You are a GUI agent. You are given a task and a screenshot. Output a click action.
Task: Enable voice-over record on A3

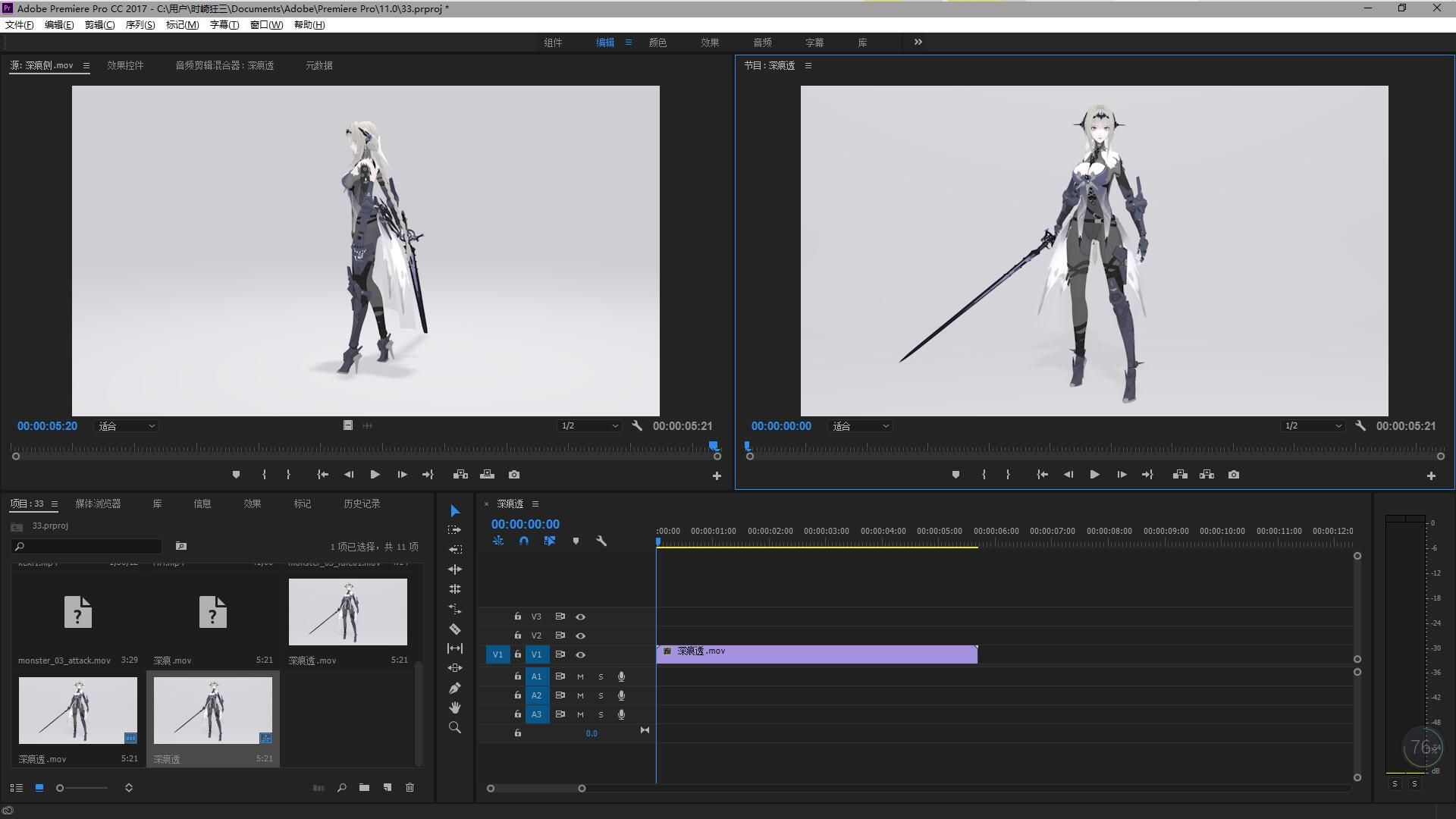coord(621,714)
